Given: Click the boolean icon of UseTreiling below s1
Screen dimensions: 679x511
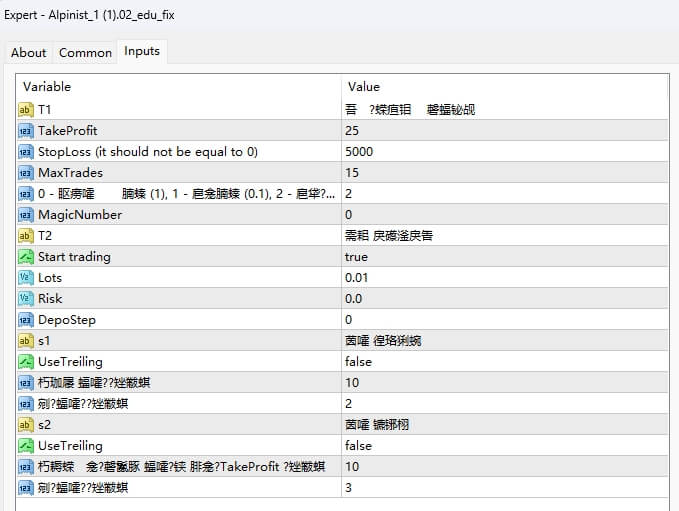Looking at the screenshot, I should pyautogui.click(x=26, y=362).
